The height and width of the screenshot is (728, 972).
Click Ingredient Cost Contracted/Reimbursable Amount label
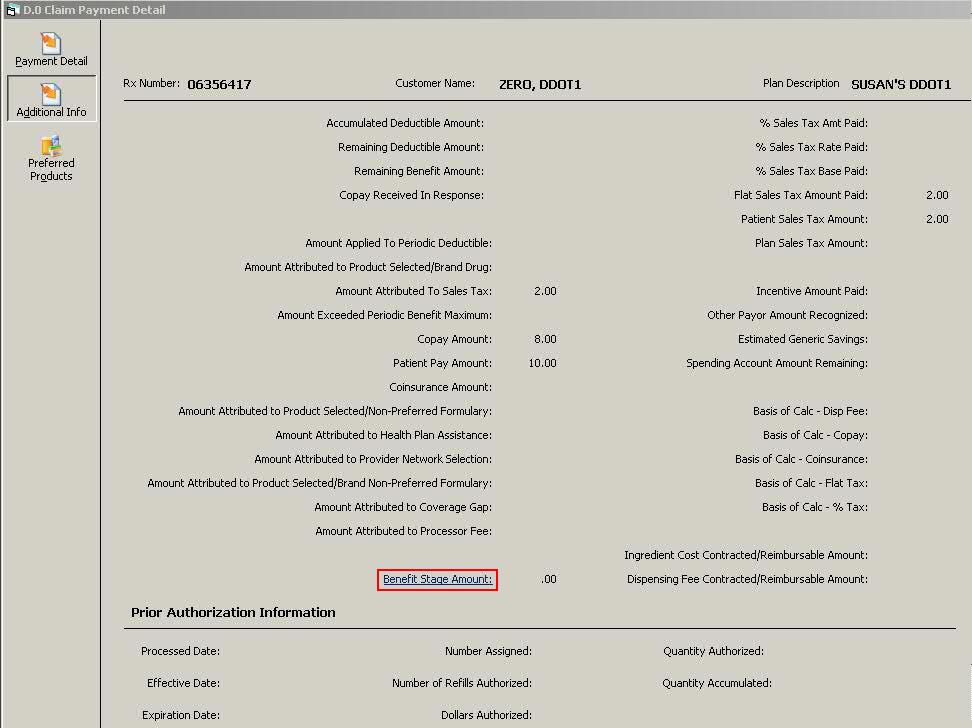point(746,555)
